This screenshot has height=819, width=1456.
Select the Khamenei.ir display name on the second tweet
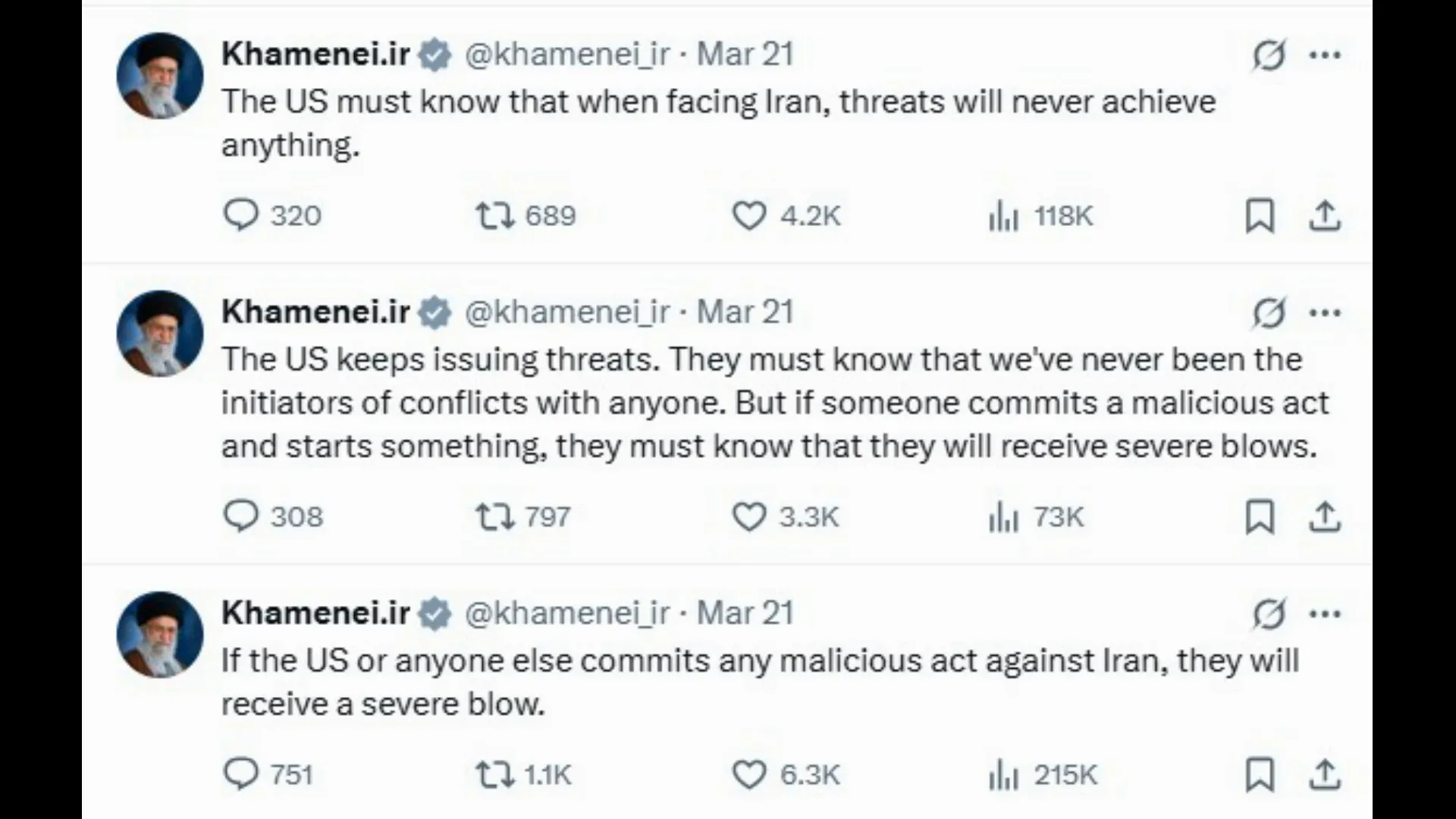(x=313, y=311)
